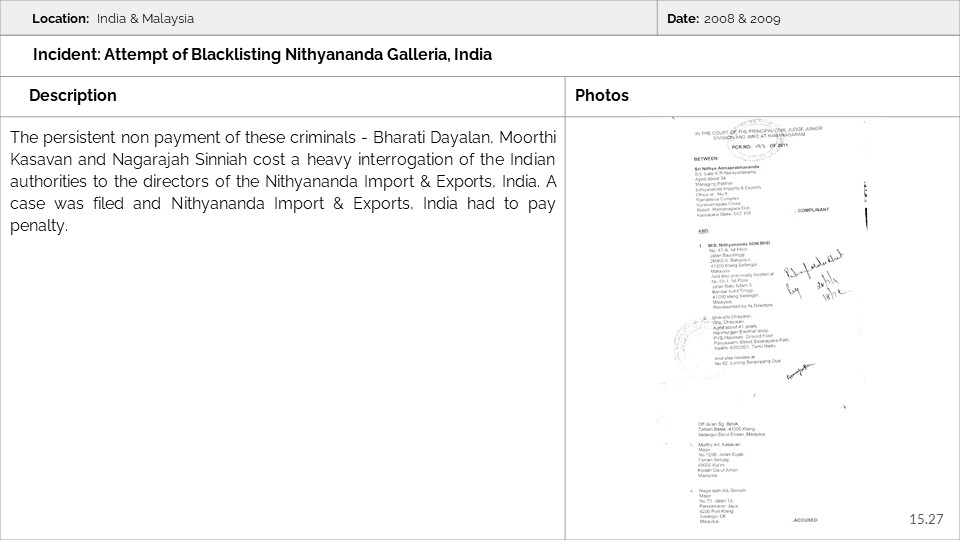Click the Location field showing India & Malaysia
Screen dimensions: 960x540
pyautogui.click(x=113, y=19)
